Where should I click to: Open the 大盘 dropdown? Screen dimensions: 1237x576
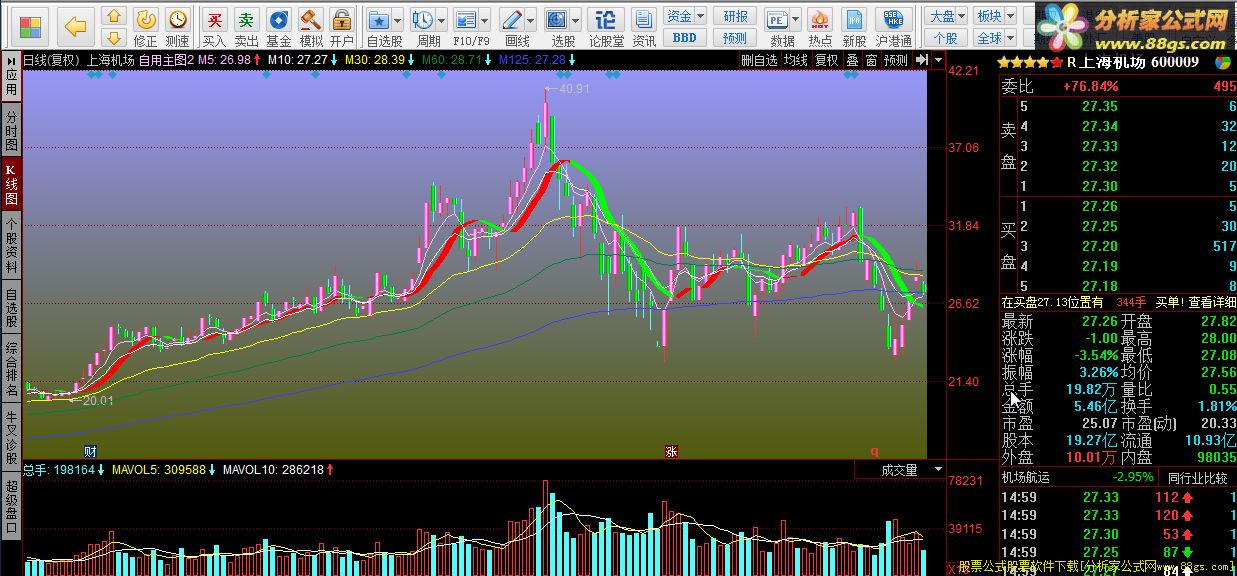(x=947, y=16)
